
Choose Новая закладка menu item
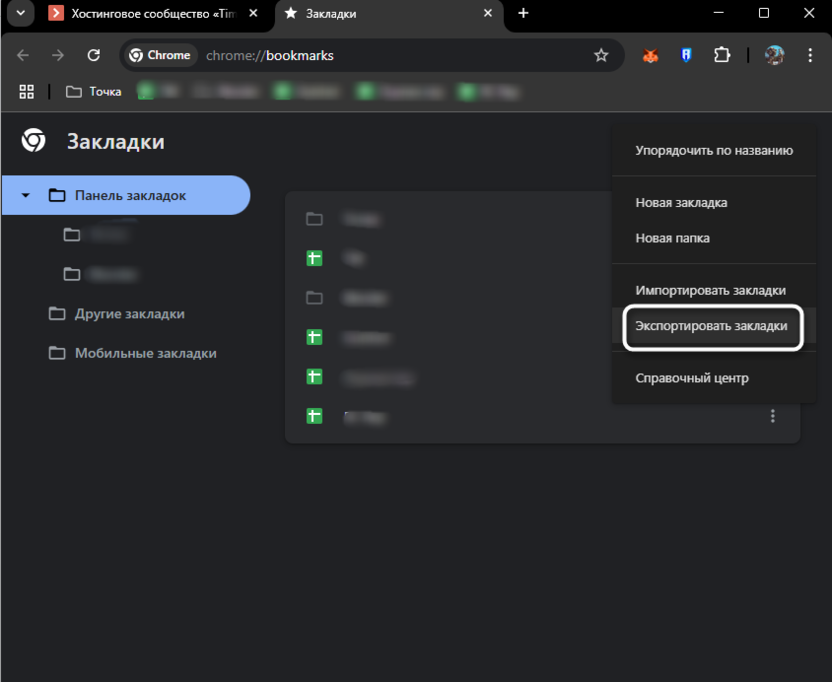click(x=714, y=203)
